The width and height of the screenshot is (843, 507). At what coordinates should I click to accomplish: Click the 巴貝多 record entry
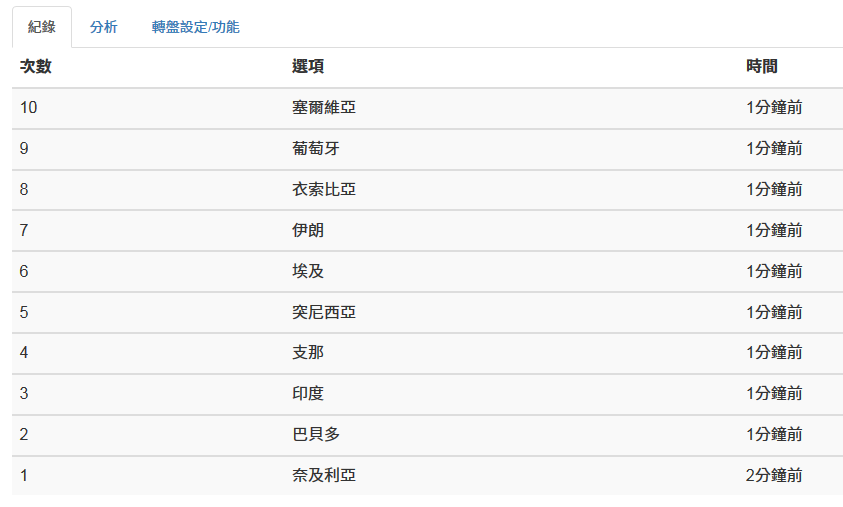coord(427,435)
